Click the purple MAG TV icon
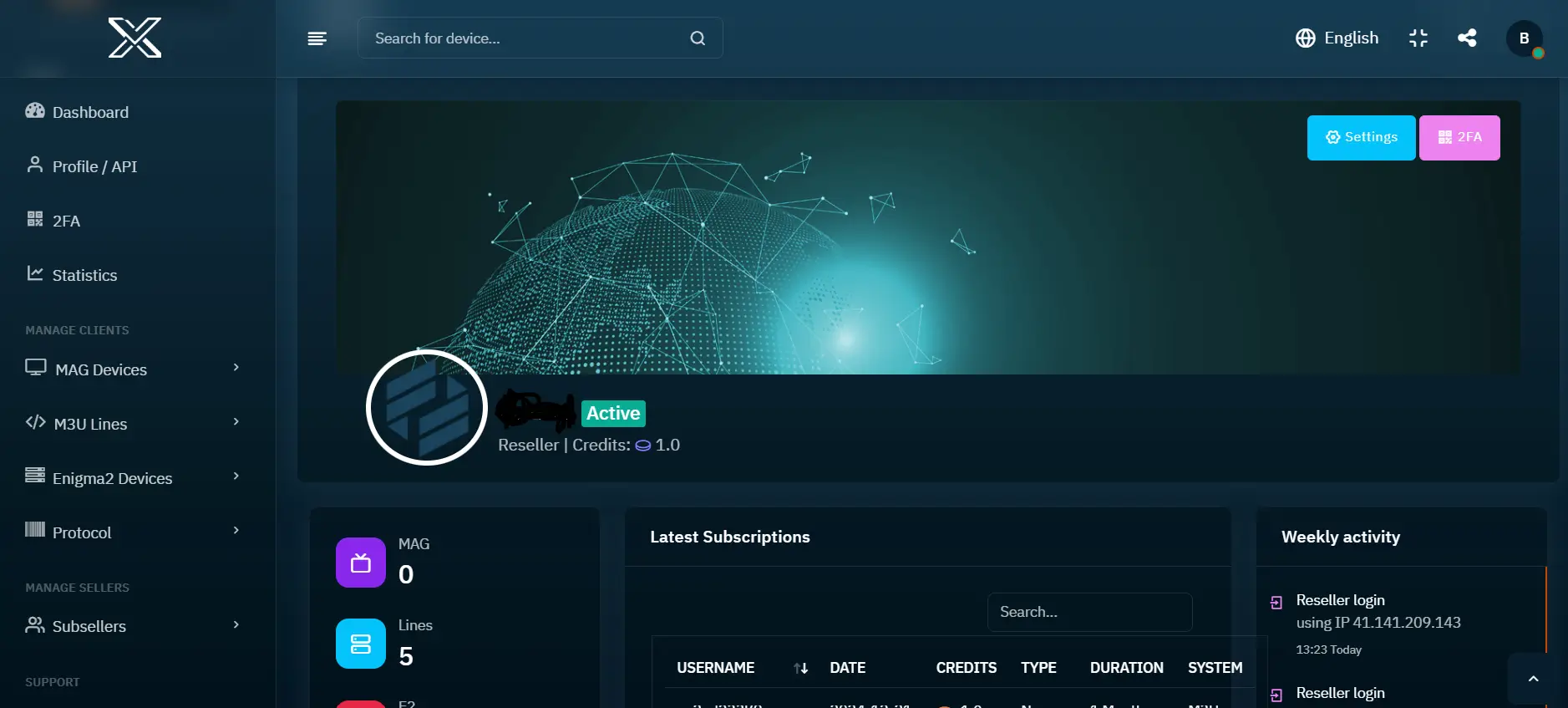 click(361, 563)
